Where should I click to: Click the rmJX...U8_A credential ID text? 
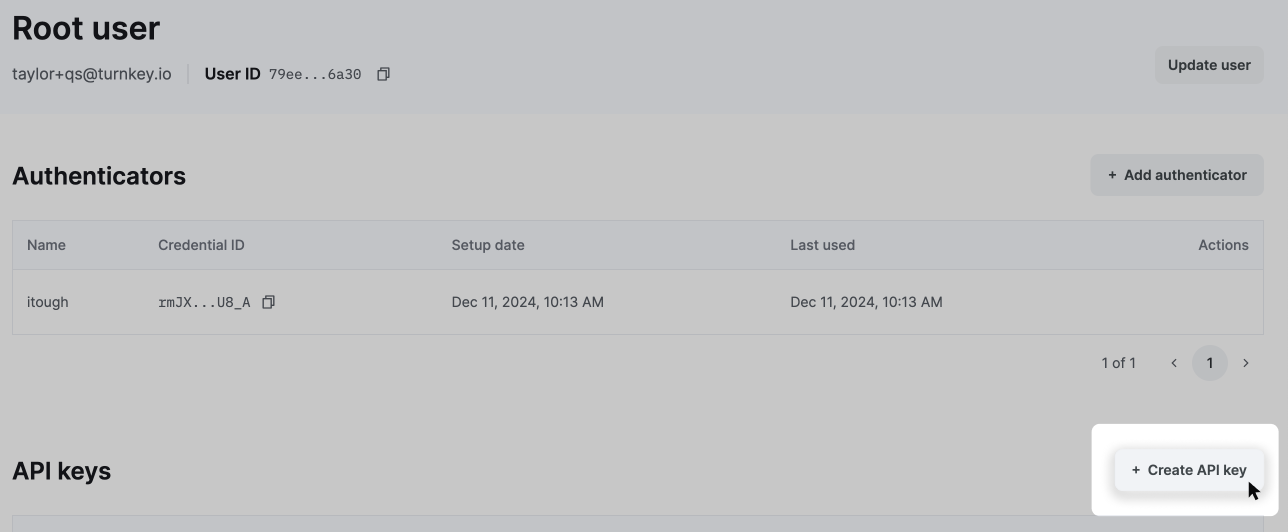pyautogui.click(x=204, y=302)
